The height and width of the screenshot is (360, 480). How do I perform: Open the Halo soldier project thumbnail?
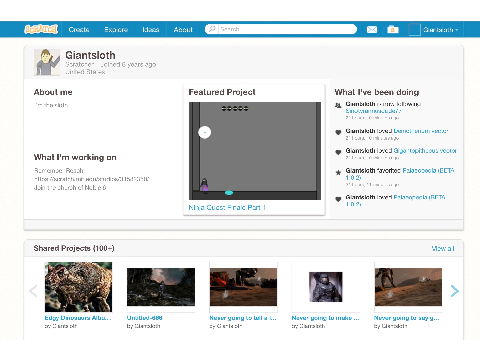pos(326,287)
